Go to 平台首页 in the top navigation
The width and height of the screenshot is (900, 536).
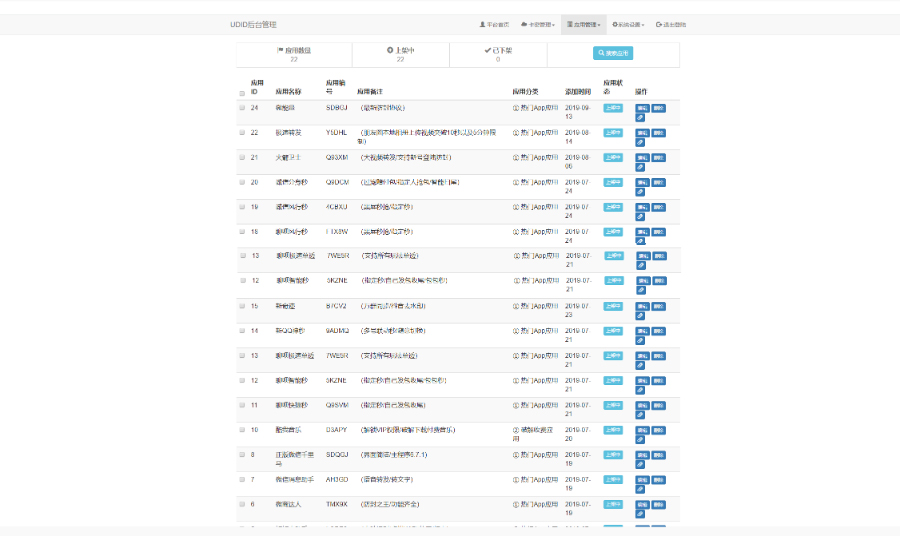pos(495,24)
